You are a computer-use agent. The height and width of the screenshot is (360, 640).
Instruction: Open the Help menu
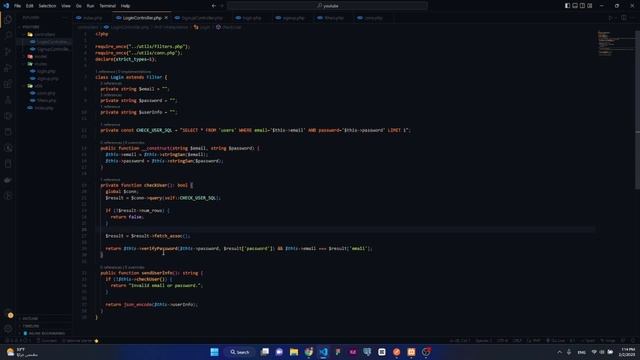125,6
